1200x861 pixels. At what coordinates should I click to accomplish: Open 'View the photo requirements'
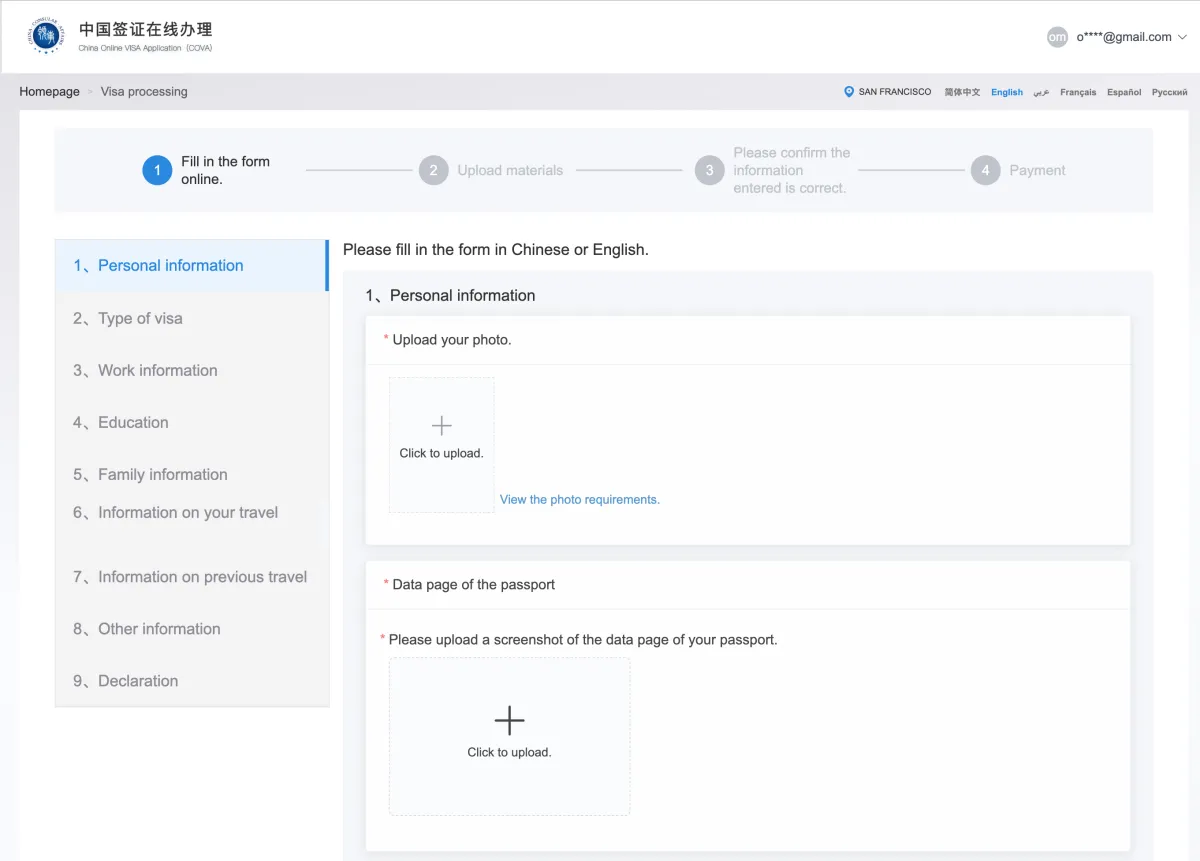(580, 499)
